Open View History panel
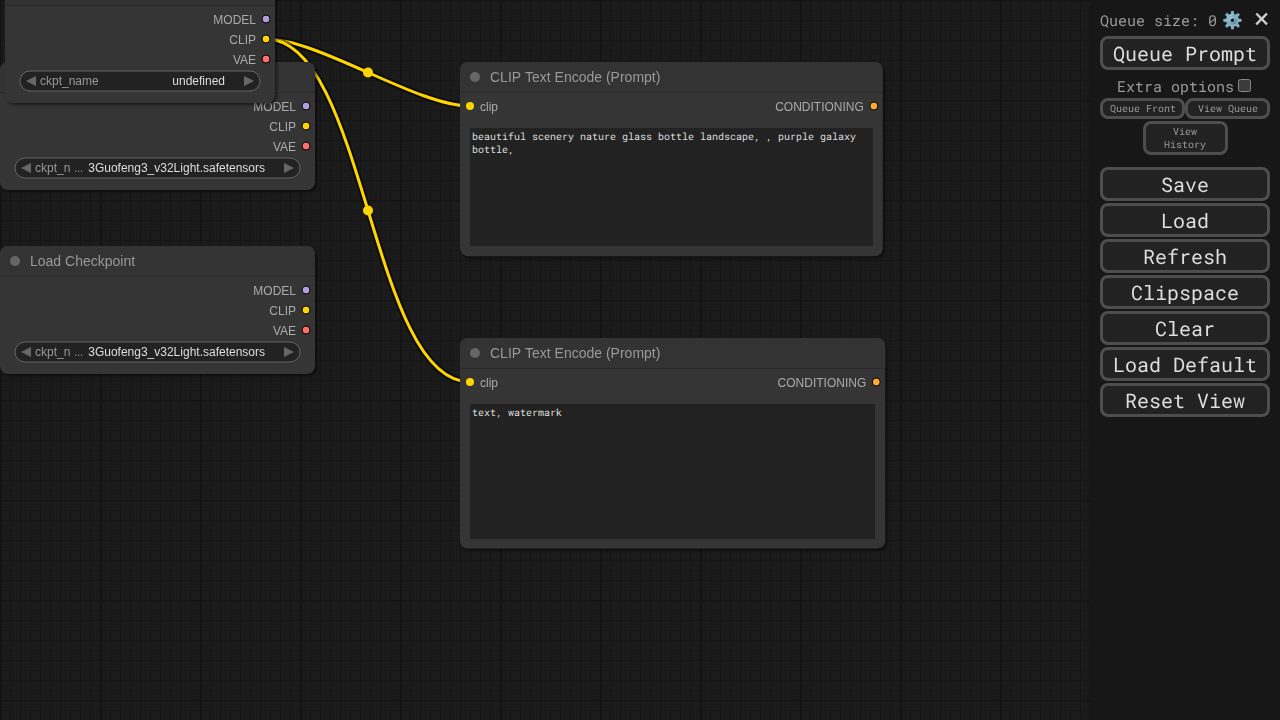Viewport: 1280px width, 720px height. point(1184,138)
